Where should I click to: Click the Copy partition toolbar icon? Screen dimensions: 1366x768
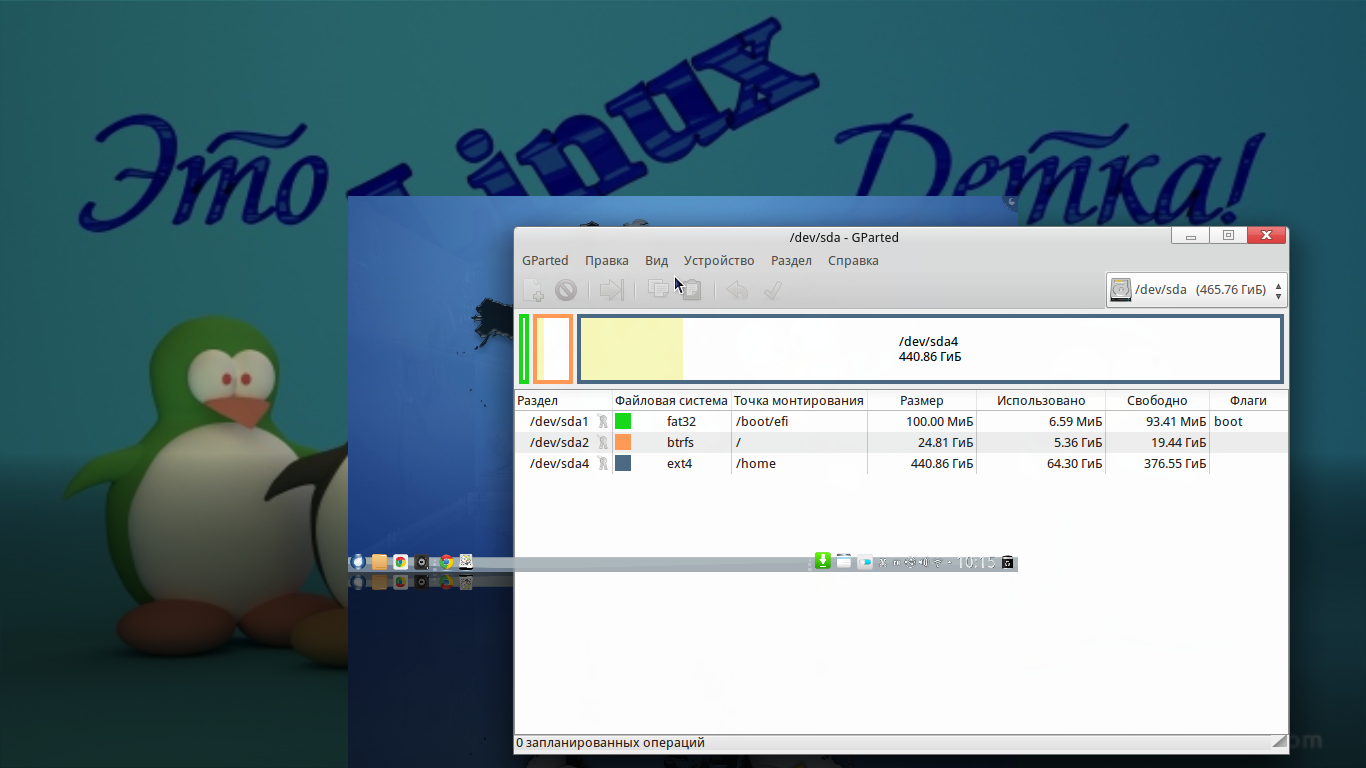point(659,290)
